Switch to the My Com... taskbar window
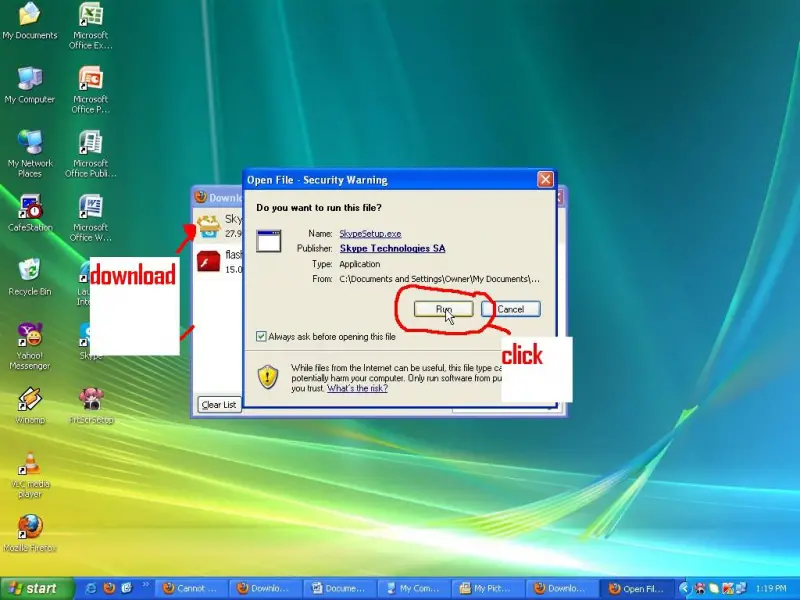Image resolution: width=800 pixels, height=600 pixels. point(414,588)
